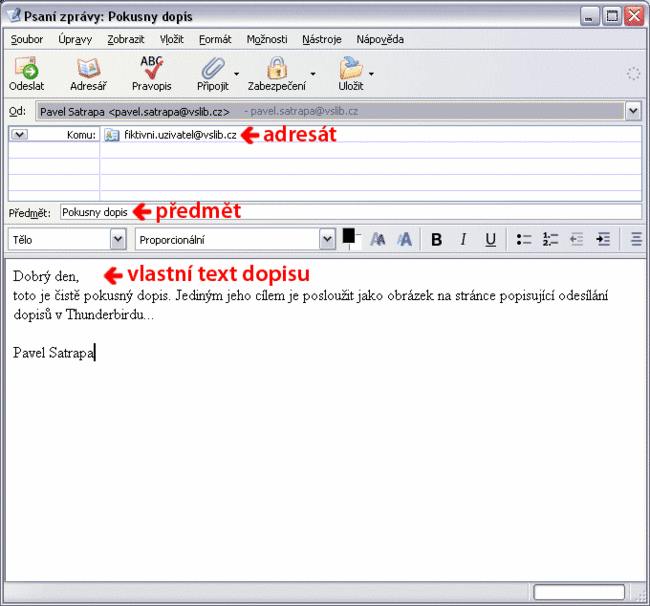Click the signature text Pavel Satrapa
Screen dimensions: 650x606
(54, 353)
